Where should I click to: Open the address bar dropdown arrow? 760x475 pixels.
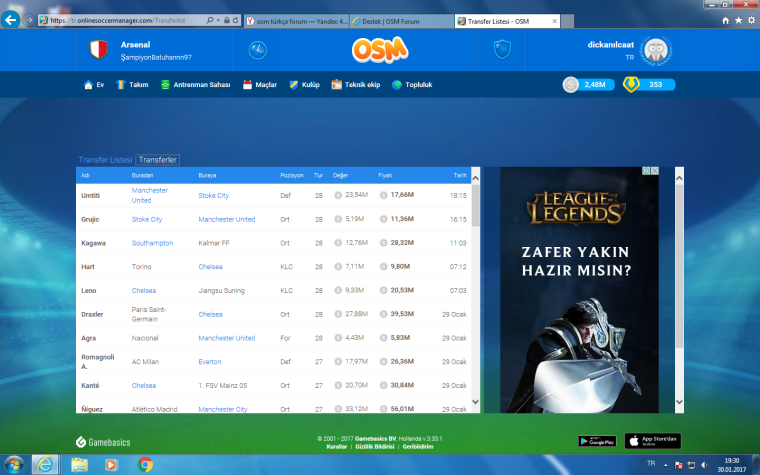click(218, 20)
